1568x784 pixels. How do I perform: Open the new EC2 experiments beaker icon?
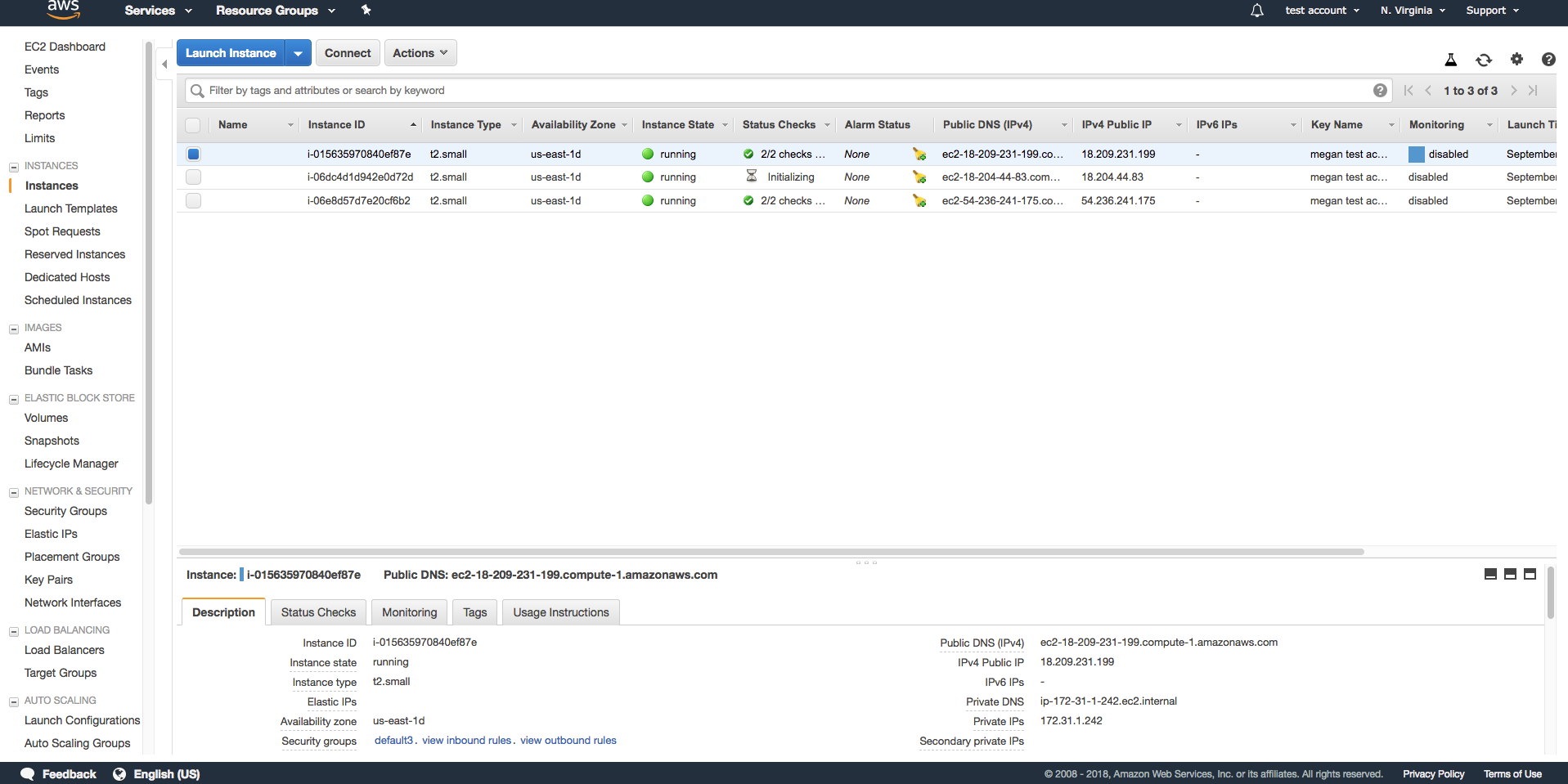point(1451,60)
